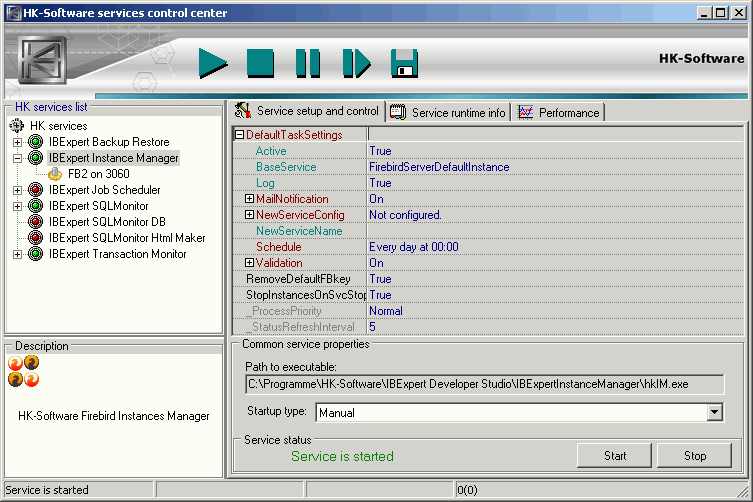
Task: Select IBExpert SQLMonitor service
Action: [98, 206]
